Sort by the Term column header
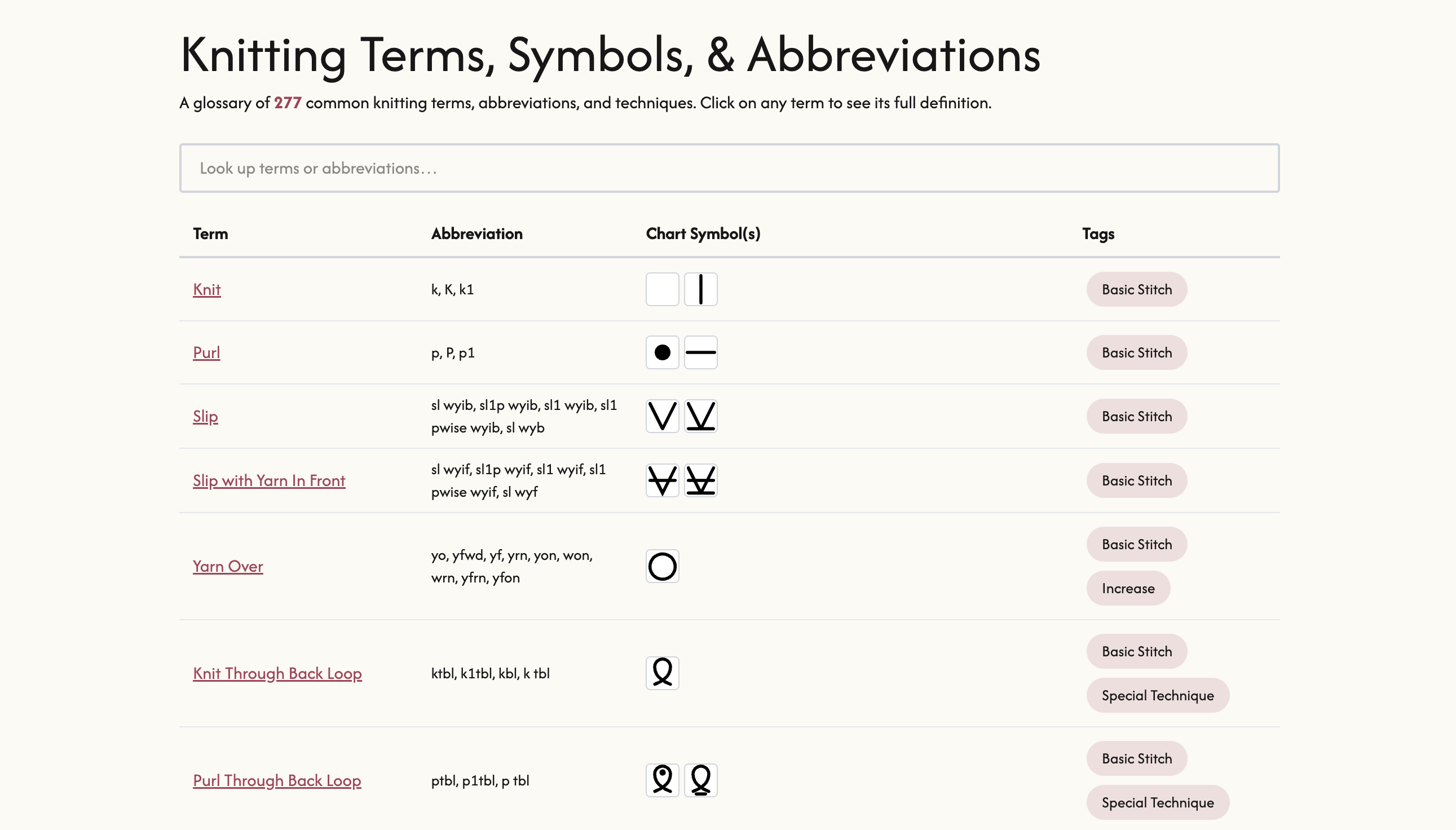Screen dimensions: 1456x830 [x=210, y=233]
